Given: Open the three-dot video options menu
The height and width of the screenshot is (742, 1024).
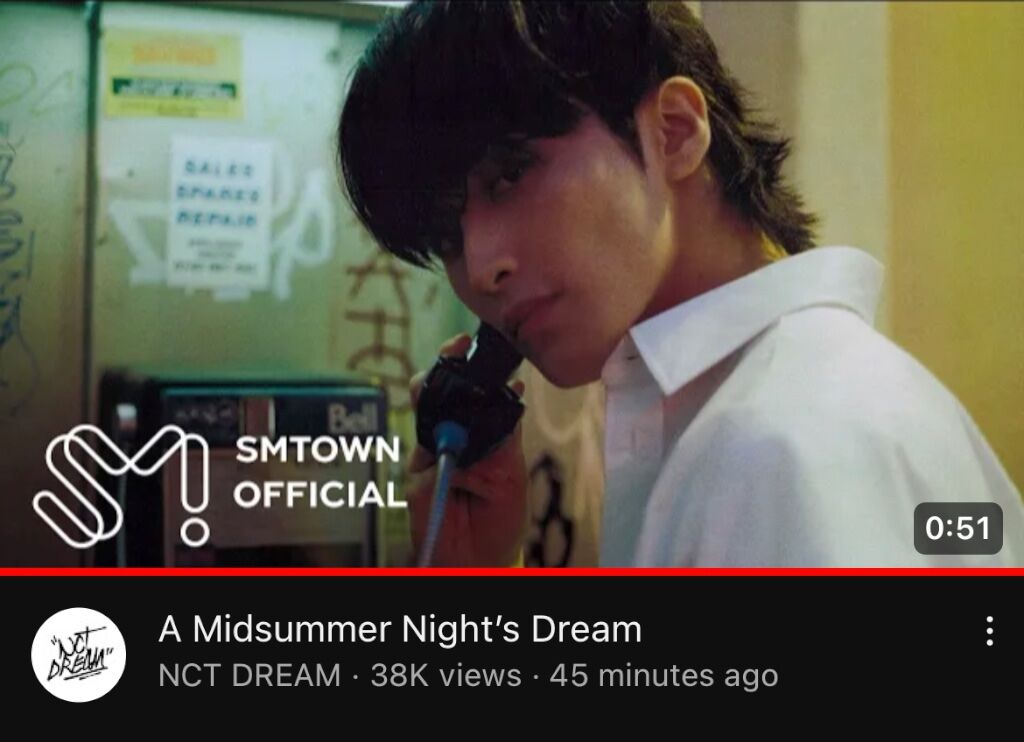Looking at the screenshot, I should coord(989,631).
